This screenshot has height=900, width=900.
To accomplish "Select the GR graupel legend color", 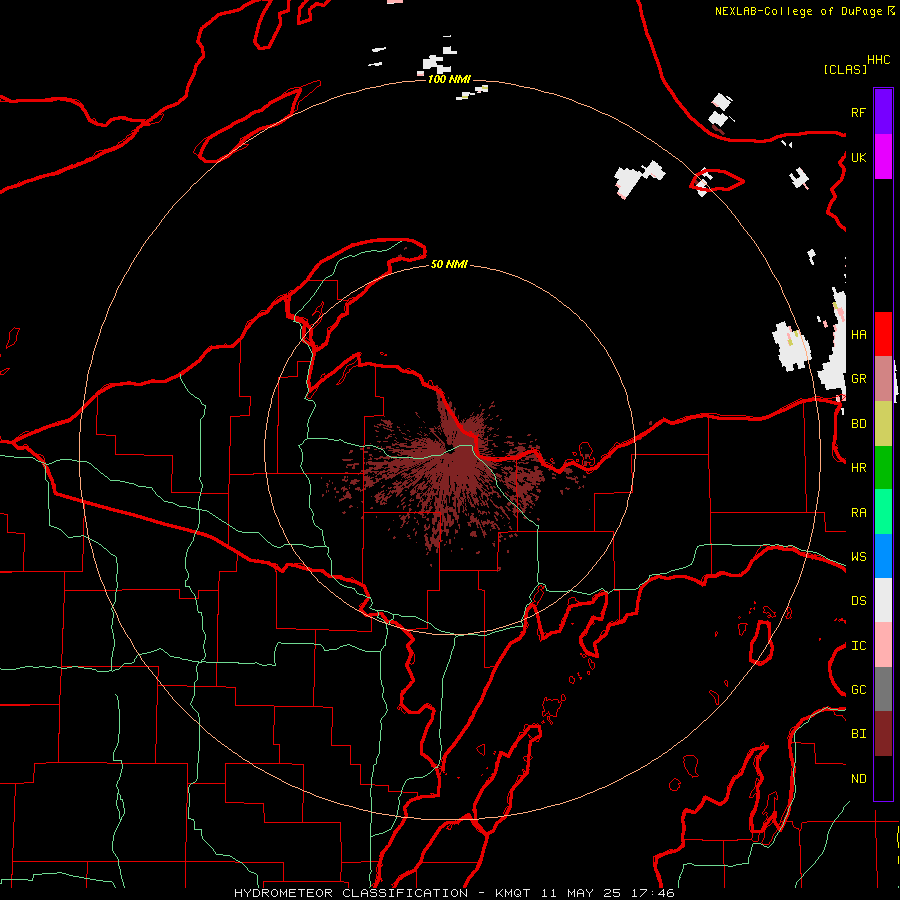I will click(x=883, y=379).
